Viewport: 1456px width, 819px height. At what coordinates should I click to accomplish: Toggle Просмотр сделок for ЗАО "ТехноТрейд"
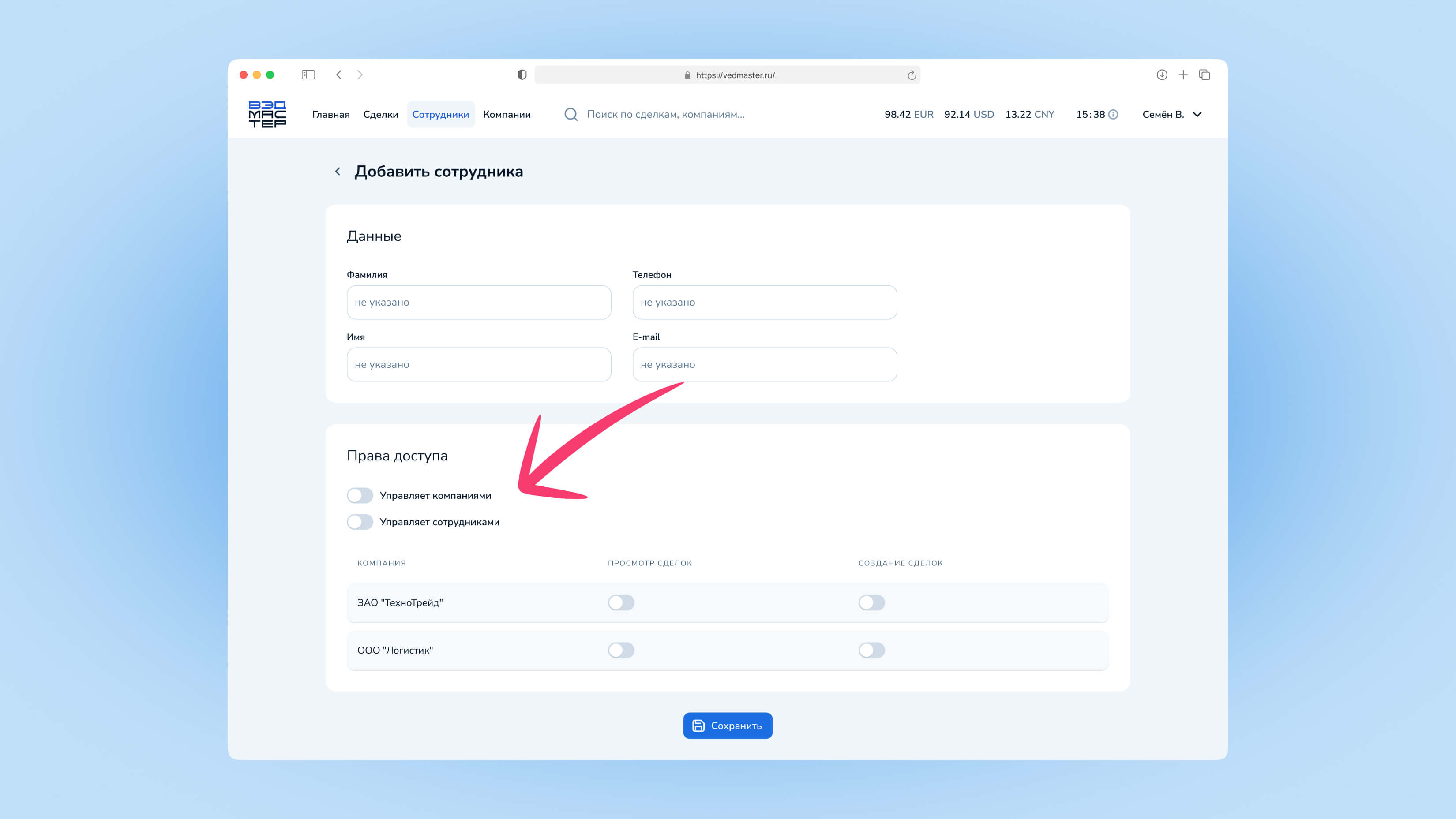click(x=621, y=602)
